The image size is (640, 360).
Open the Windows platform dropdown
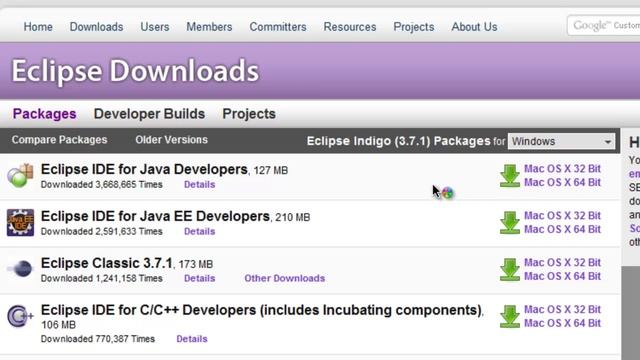tap(561, 141)
